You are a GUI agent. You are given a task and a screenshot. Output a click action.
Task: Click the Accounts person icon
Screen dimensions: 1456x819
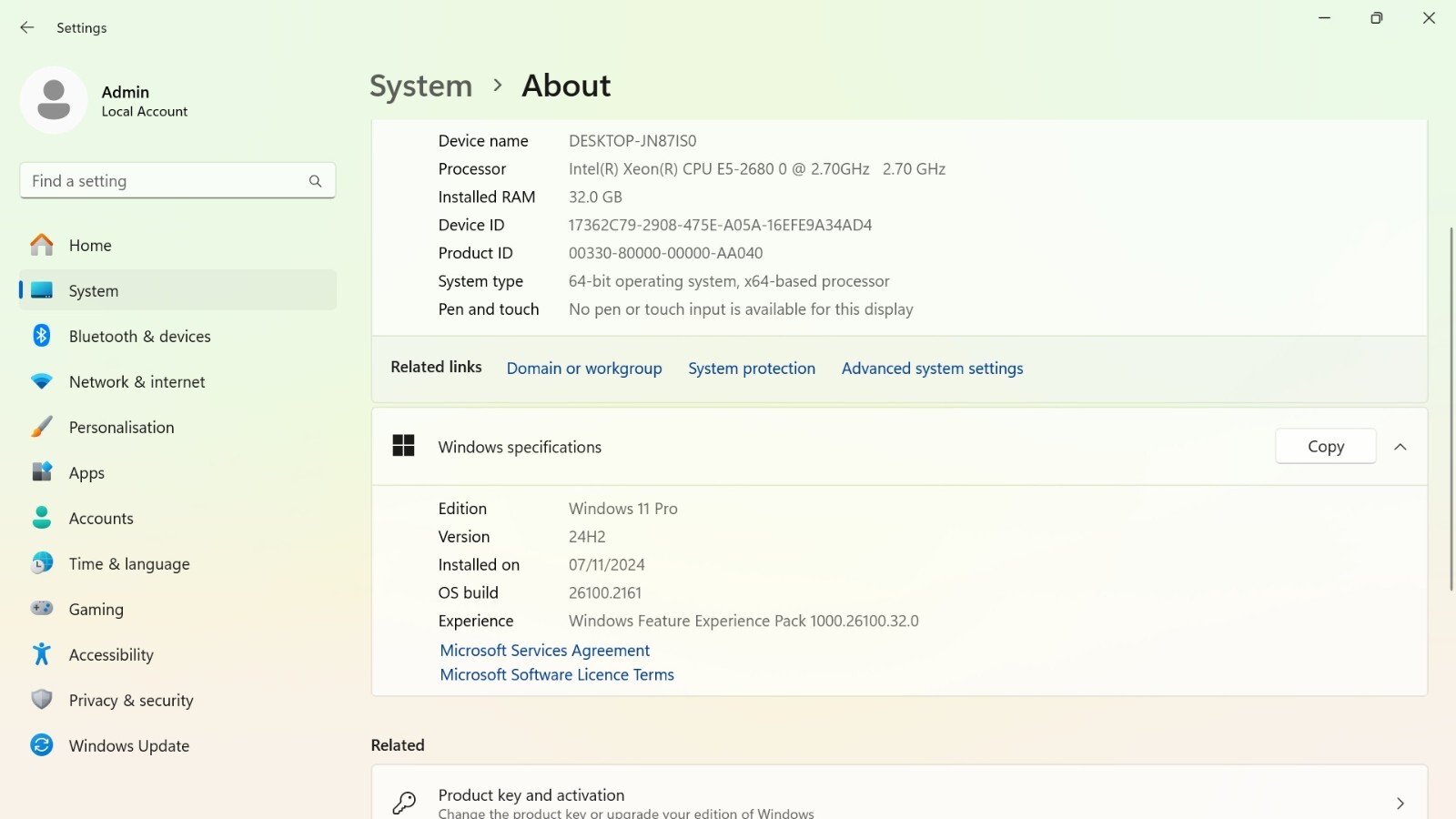42,518
